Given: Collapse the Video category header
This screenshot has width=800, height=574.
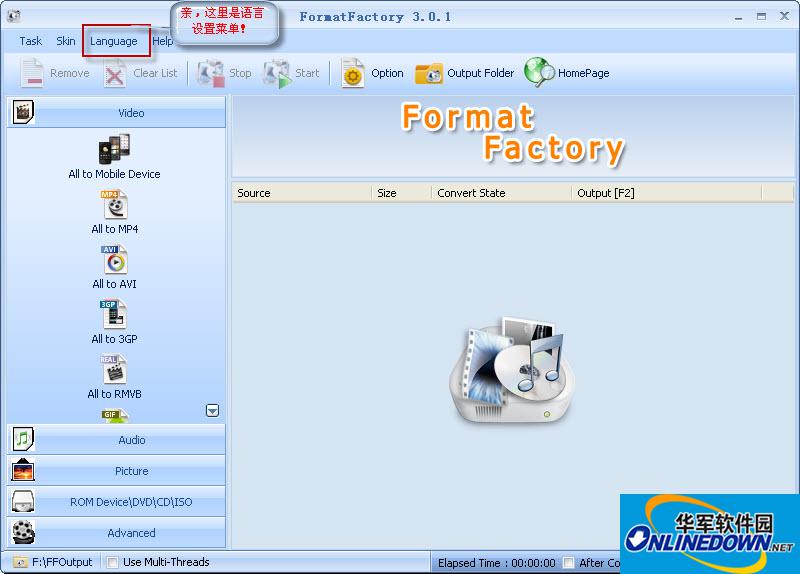Looking at the screenshot, I should pos(116,112).
